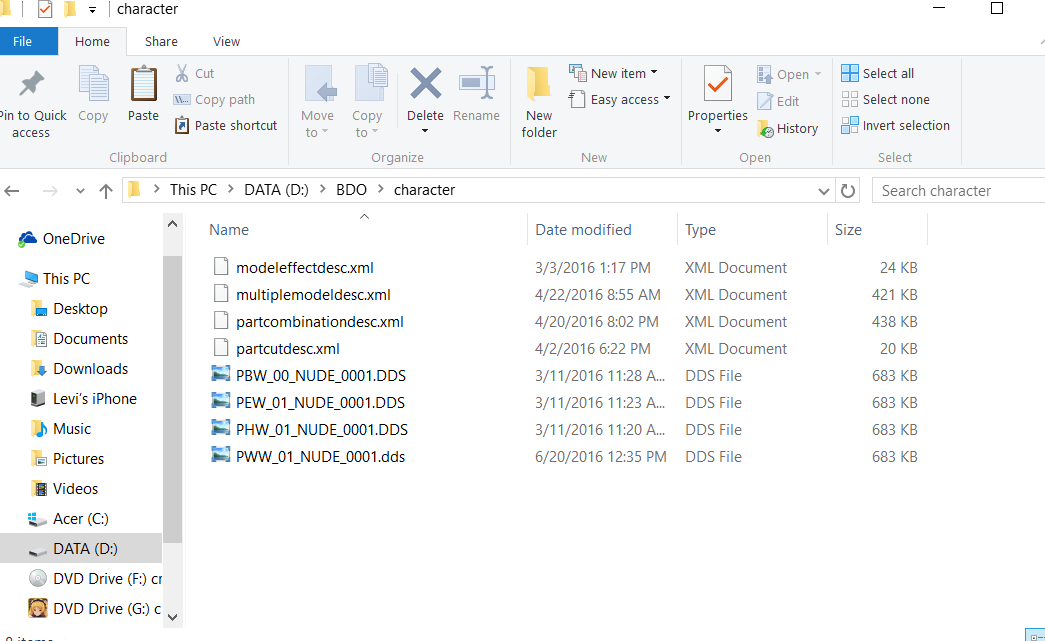Click the Delete red X icon

pyautogui.click(x=425, y=85)
